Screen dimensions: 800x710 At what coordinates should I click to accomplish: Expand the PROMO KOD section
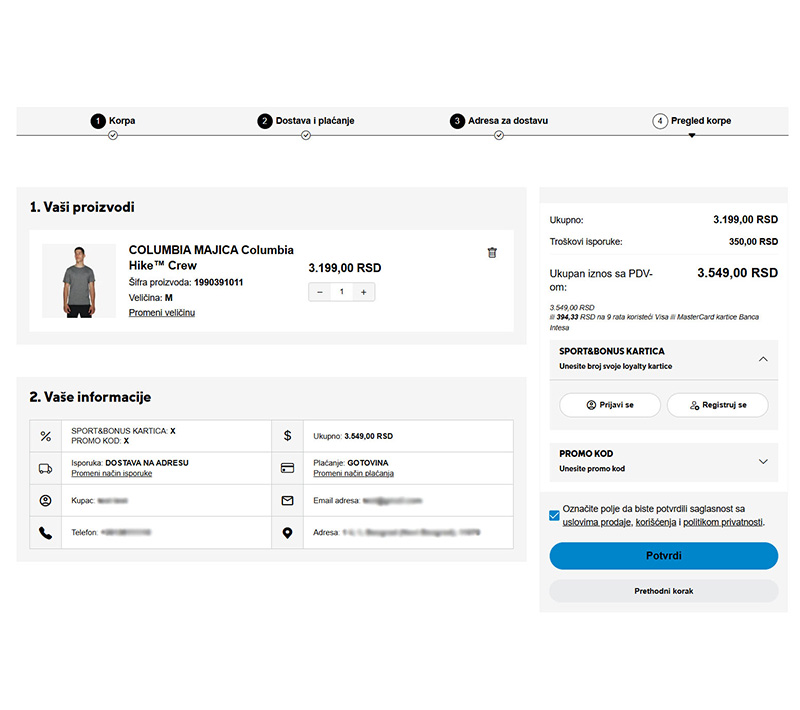pos(763,461)
